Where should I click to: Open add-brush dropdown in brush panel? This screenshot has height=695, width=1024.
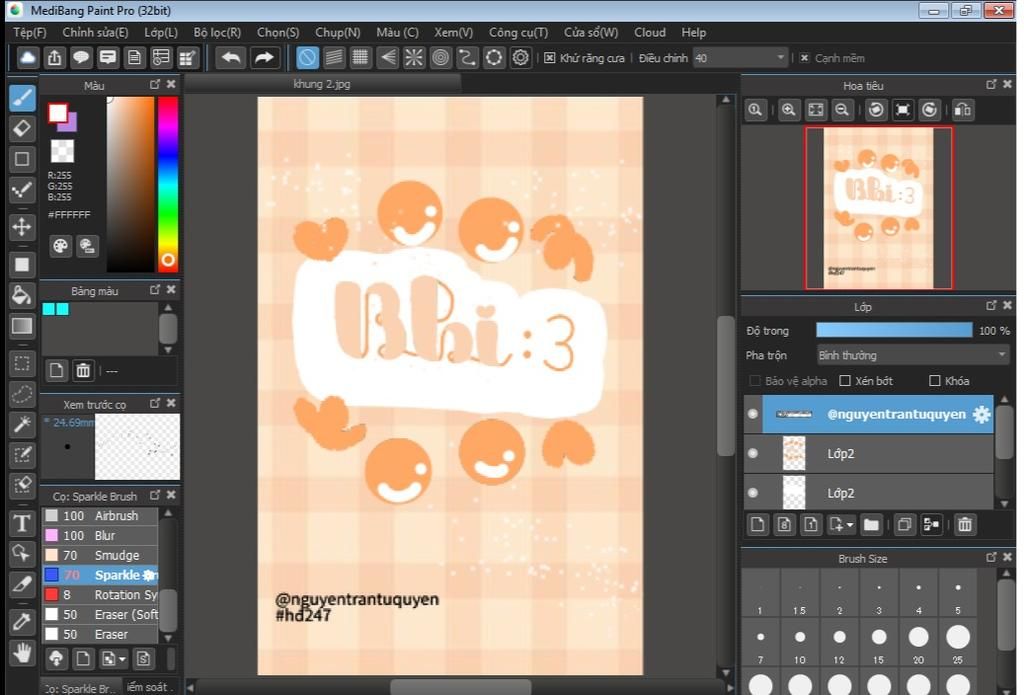[x=122, y=659]
